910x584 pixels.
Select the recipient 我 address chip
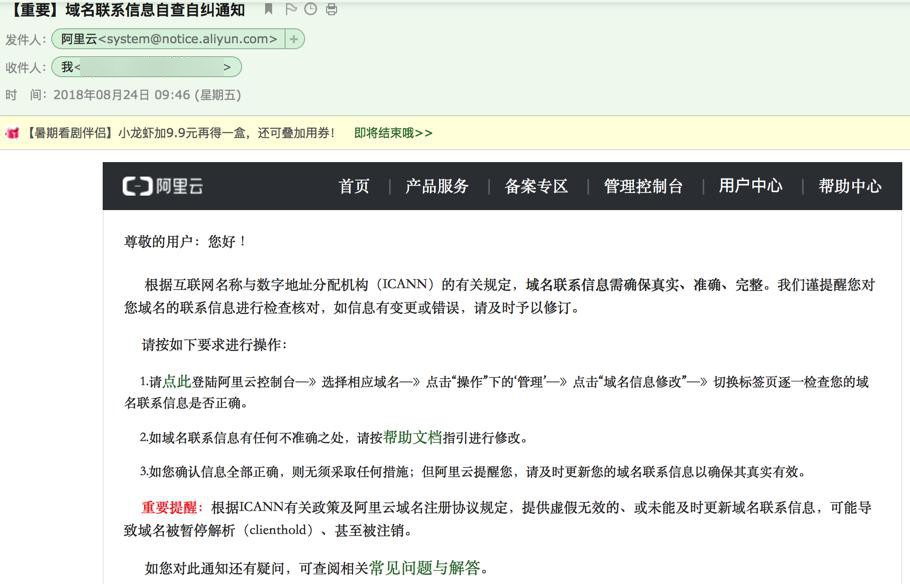(x=146, y=67)
